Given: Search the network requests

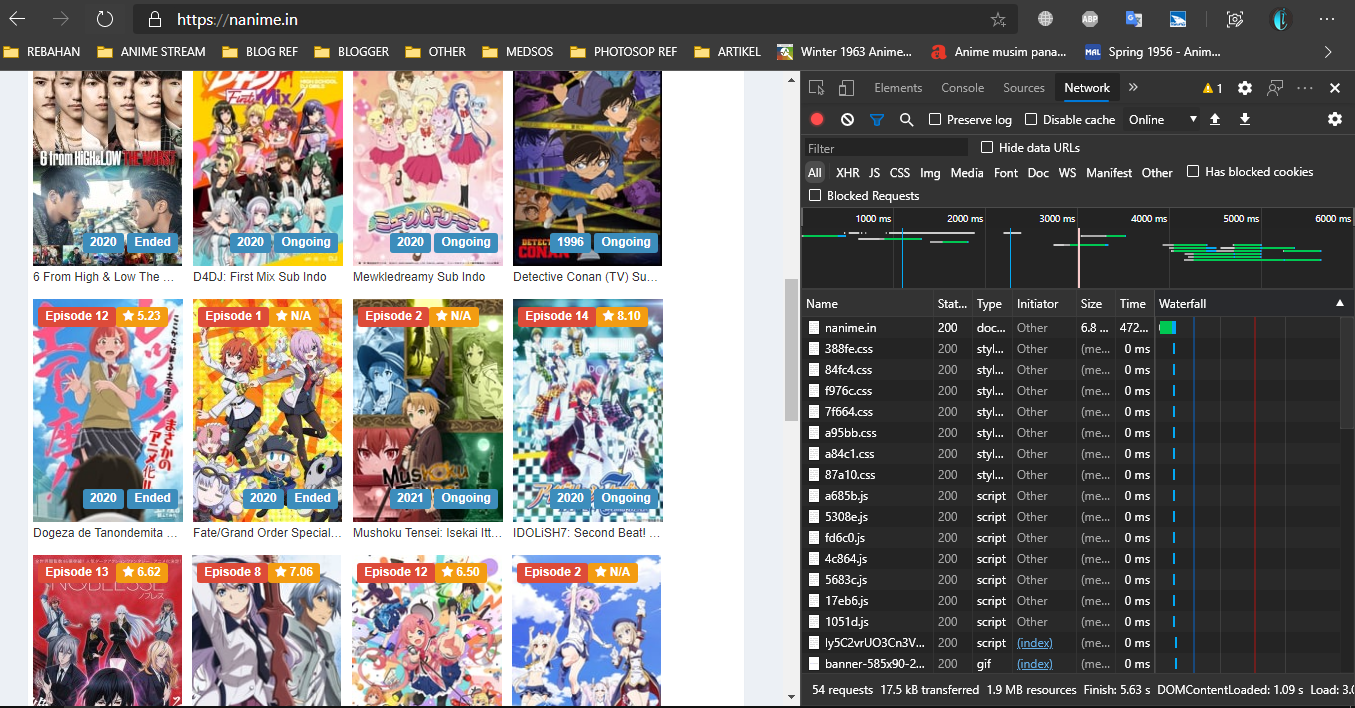Looking at the screenshot, I should coord(906,119).
